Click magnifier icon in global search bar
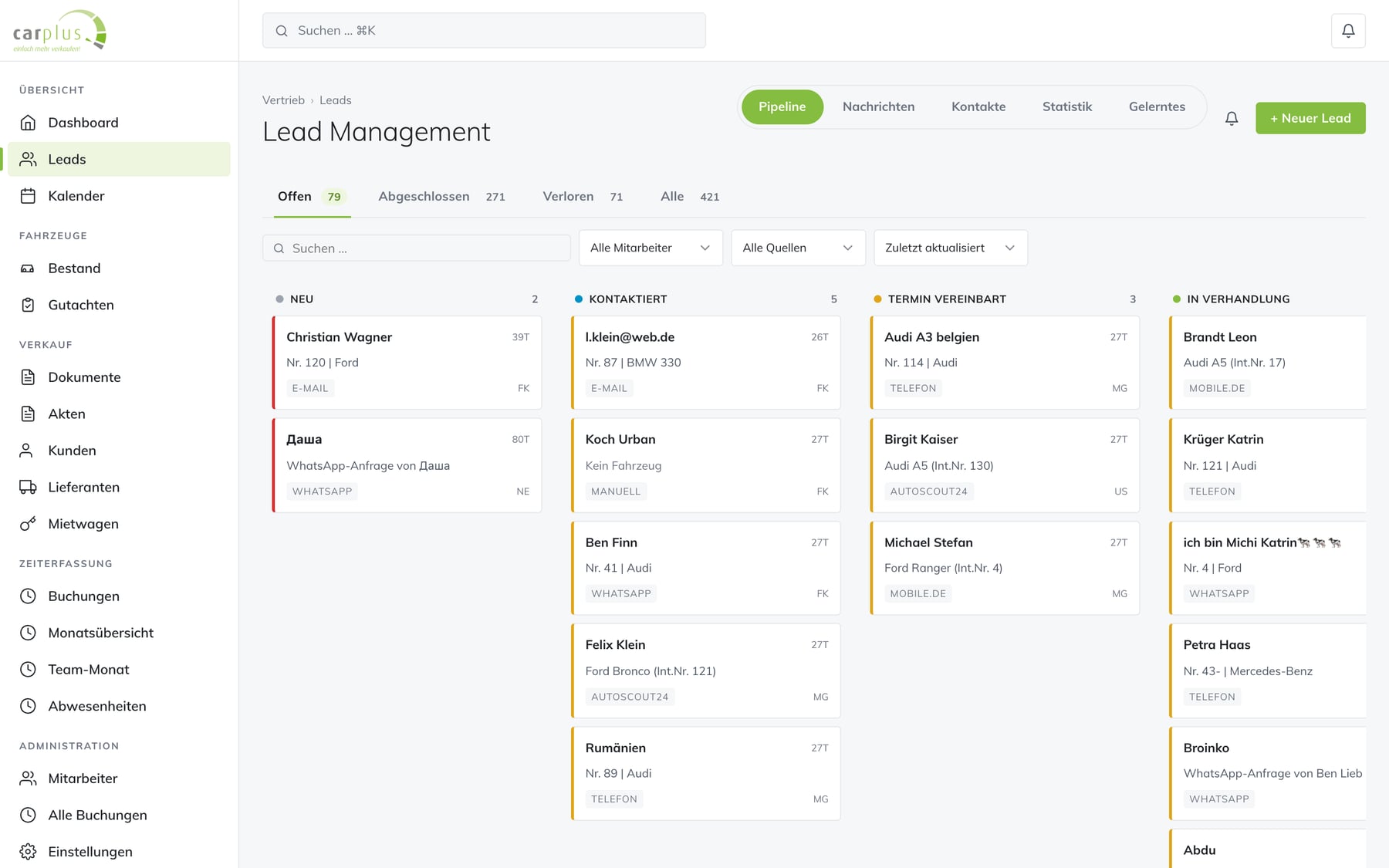The image size is (1389, 868). [282, 31]
